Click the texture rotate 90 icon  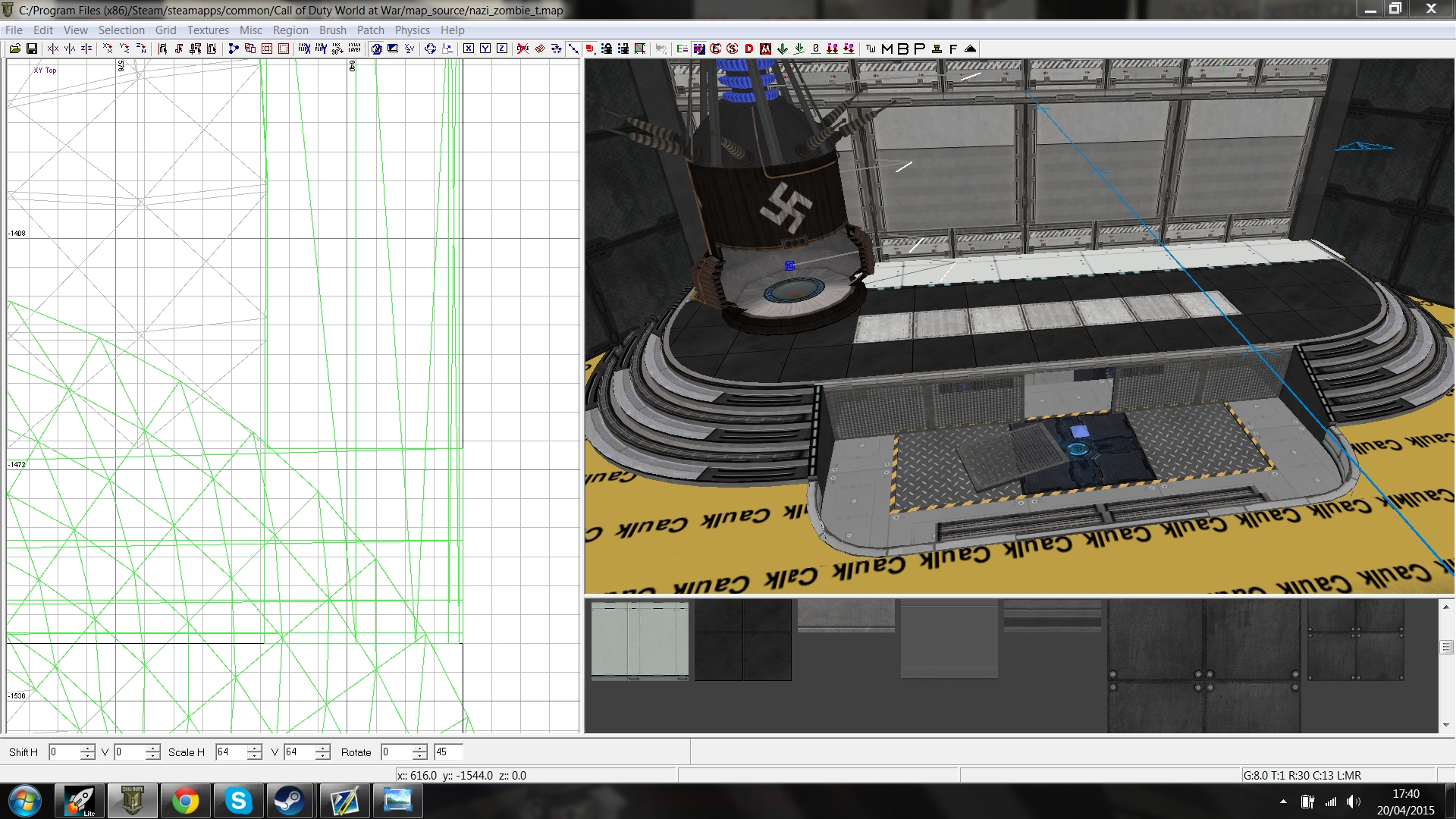tap(337, 49)
